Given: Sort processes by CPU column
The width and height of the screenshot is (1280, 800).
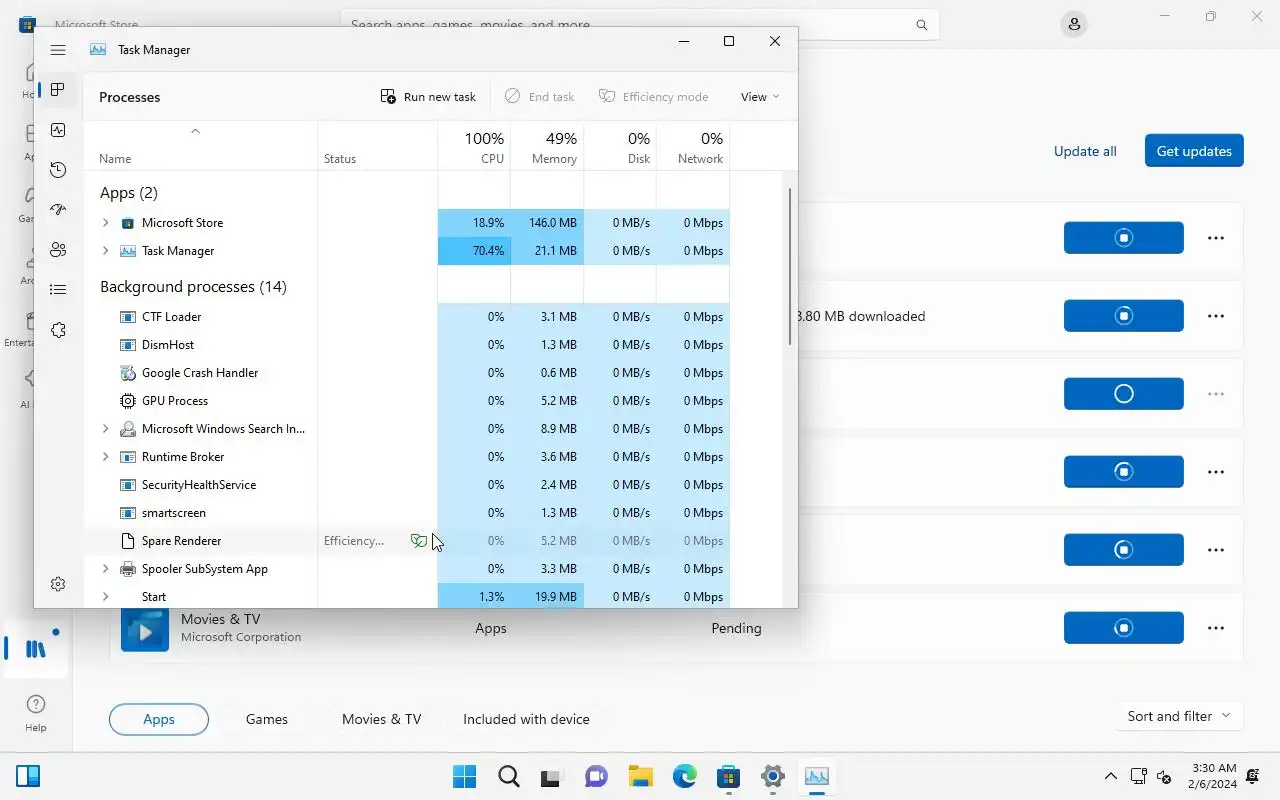Looking at the screenshot, I should click(474, 146).
